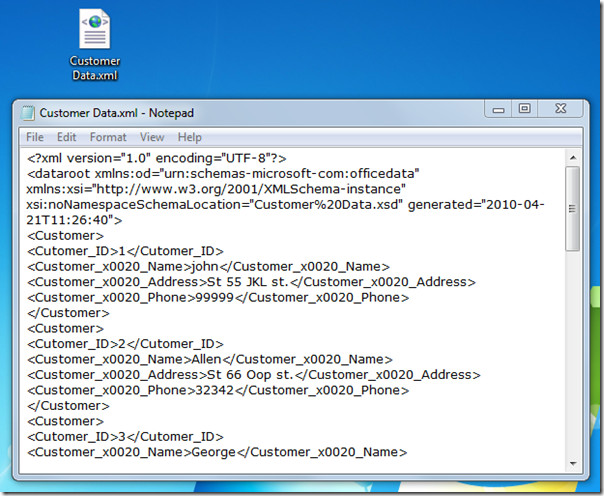The height and width of the screenshot is (496, 604).
Task: Click the Cutomer_ID 3 line
Action: click(125, 437)
